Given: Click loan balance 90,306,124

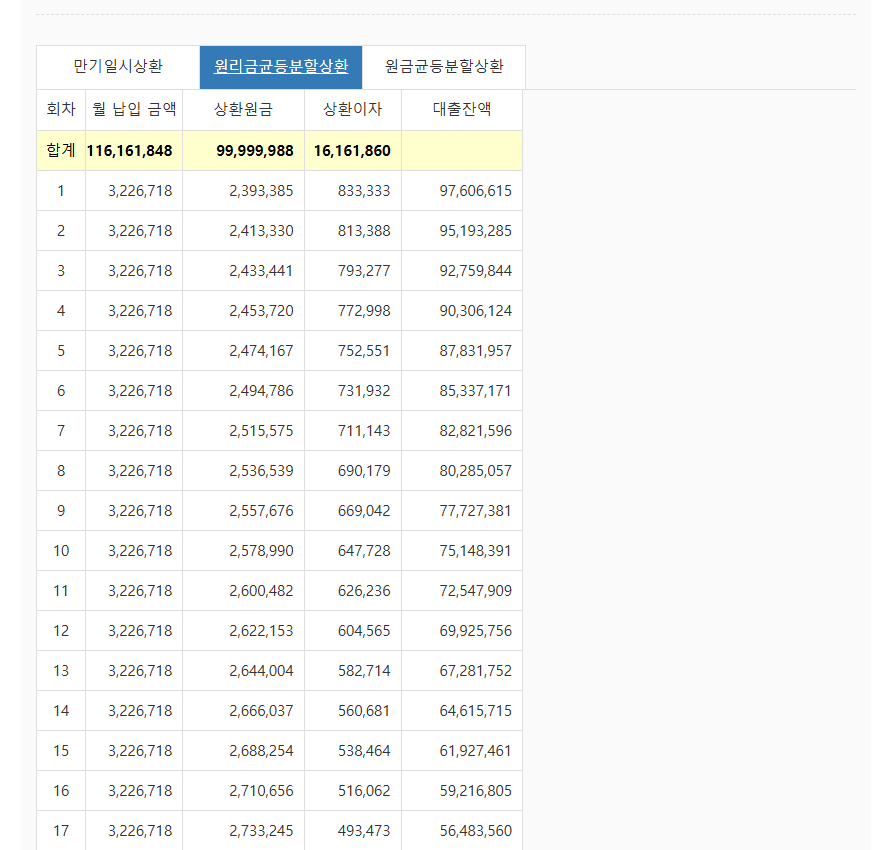Looking at the screenshot, I should 476,311.
